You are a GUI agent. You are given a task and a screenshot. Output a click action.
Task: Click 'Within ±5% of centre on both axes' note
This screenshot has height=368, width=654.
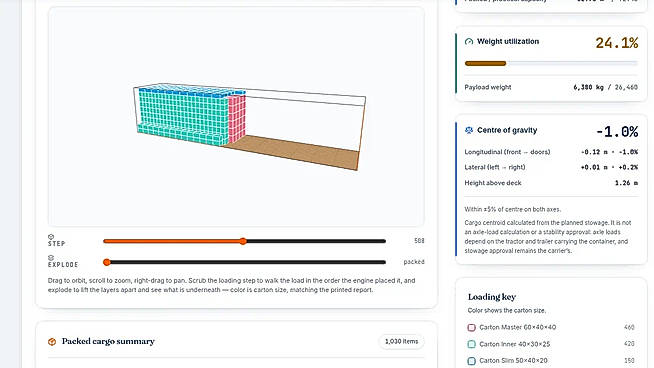click(x=513, y=209)
